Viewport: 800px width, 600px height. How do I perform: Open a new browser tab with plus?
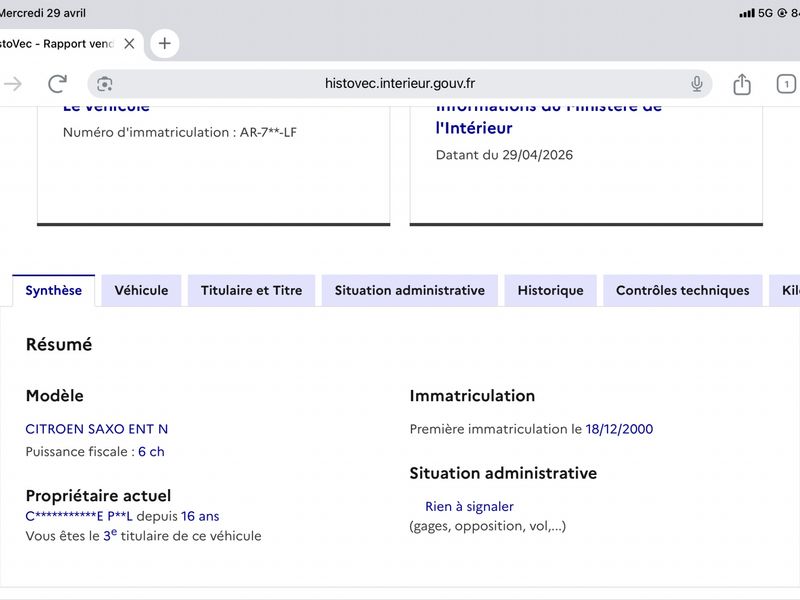(x=164, y=43)
